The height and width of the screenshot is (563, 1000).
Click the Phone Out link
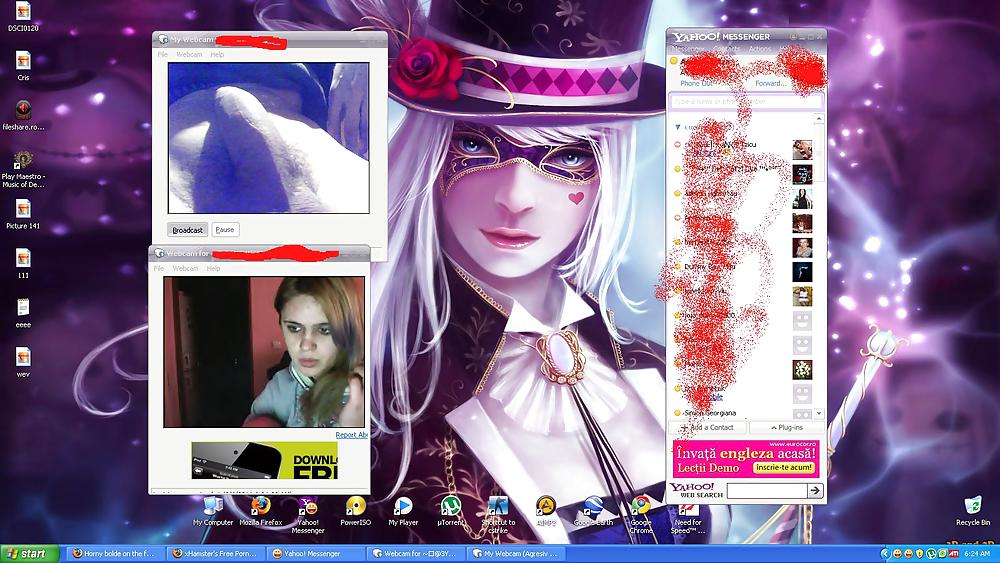click(x=695, y=84)
